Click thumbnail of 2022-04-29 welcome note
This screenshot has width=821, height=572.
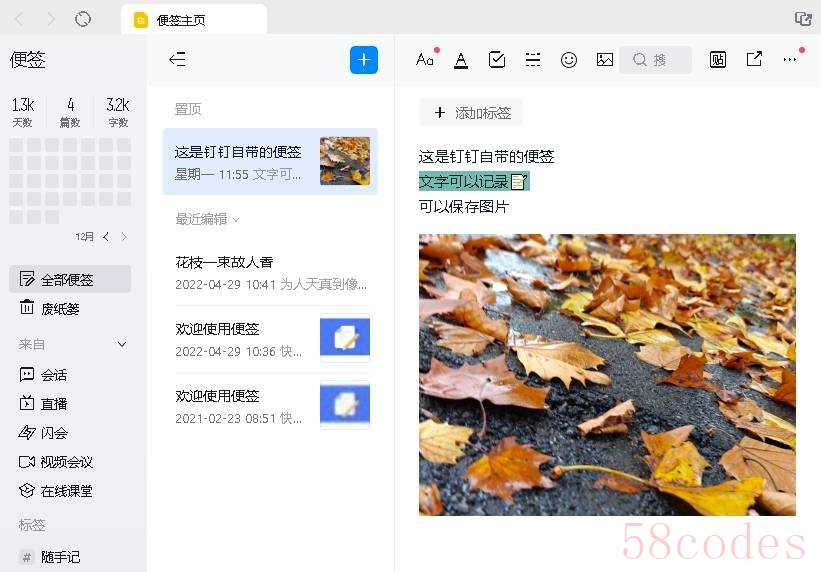345,338
